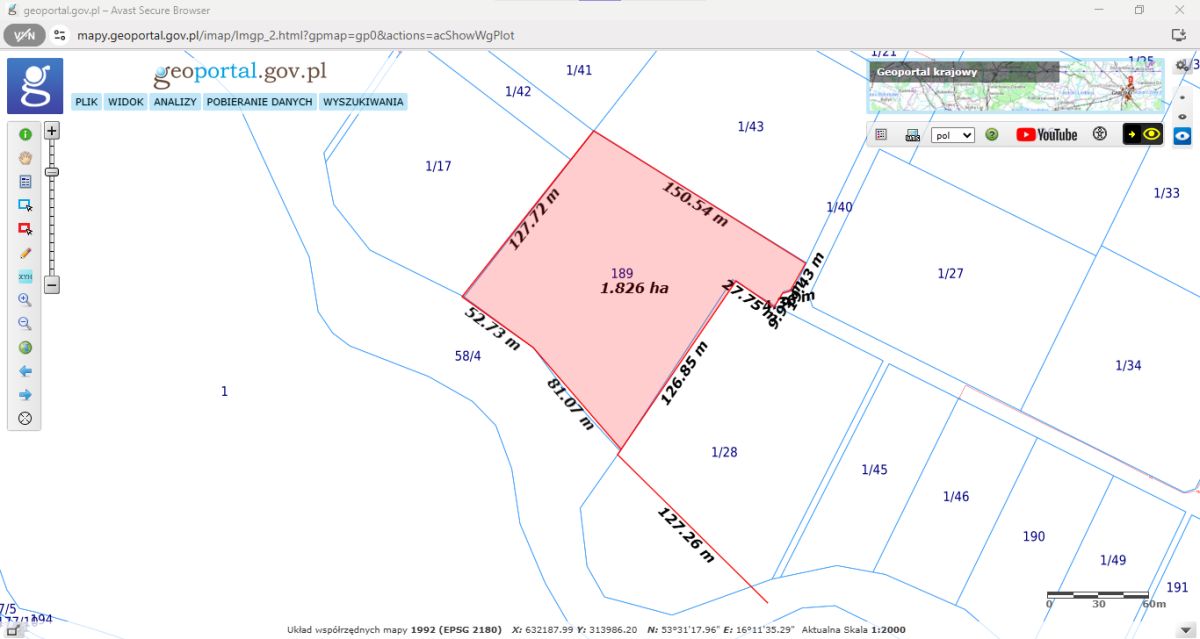Toggle the blue eye visibility button

click(1182, 135)
